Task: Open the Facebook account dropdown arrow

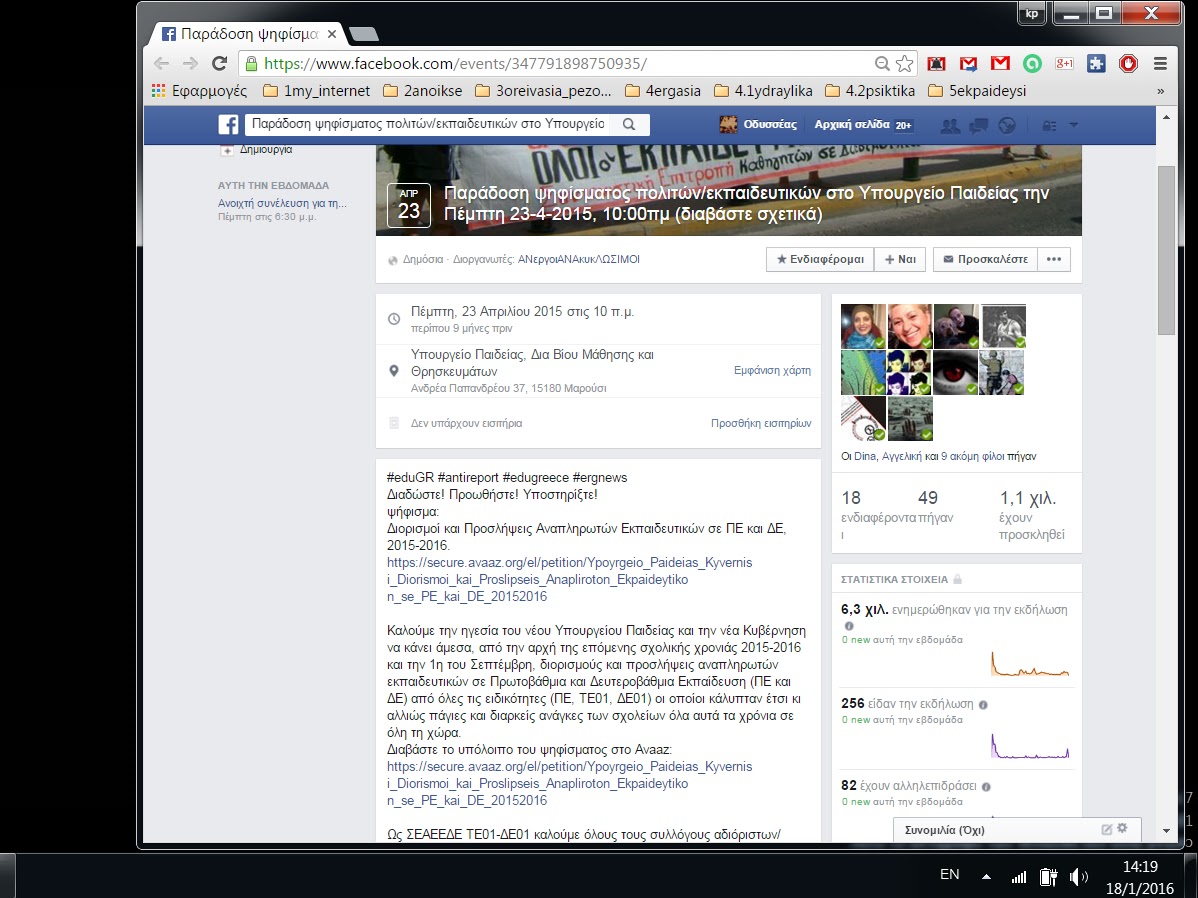Action: click(x=1073, y=125)
